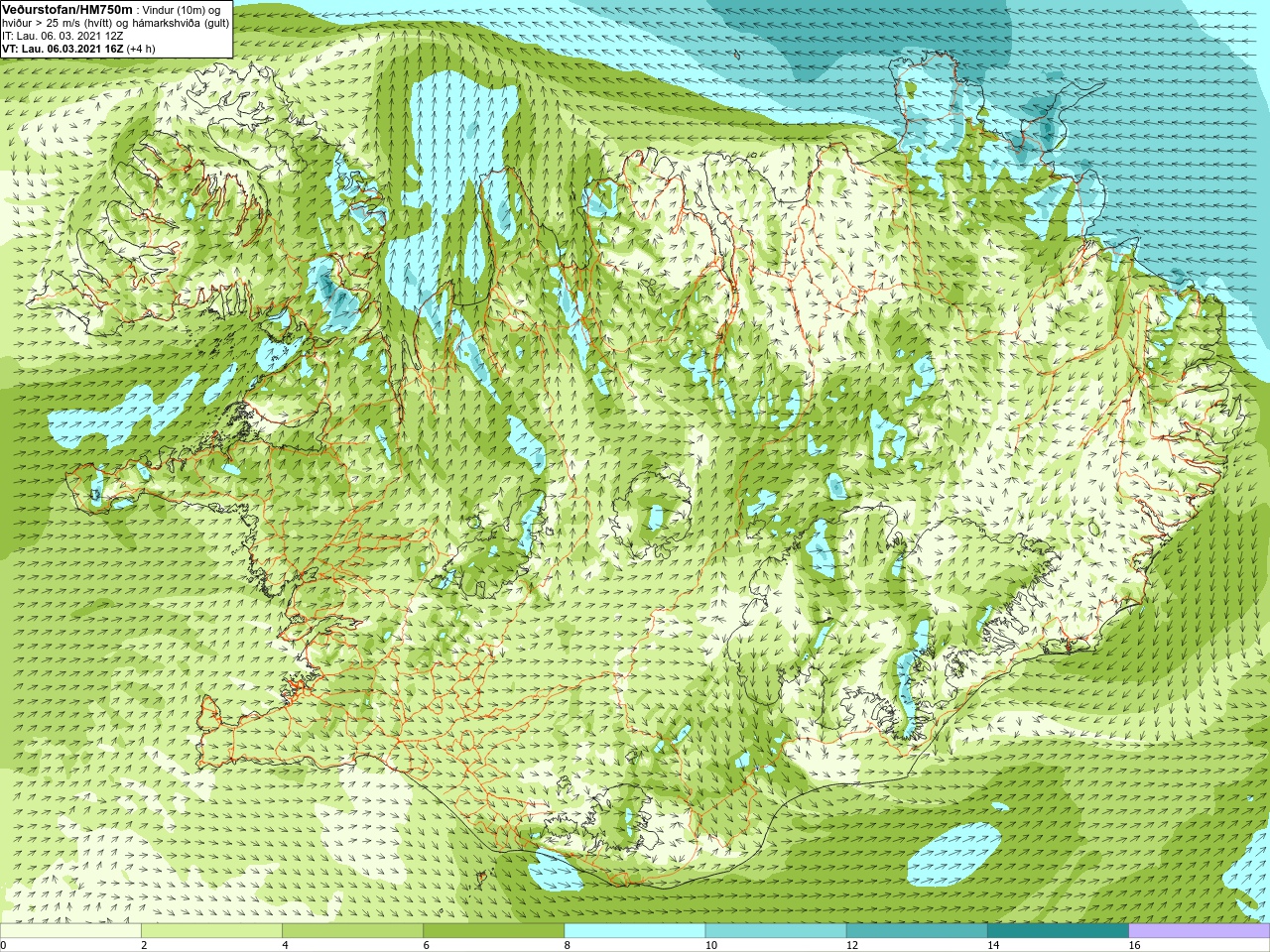Choose the 14–16 m/s dark teal legend swatch
Screen dimensions: 1270x952
(x=1059, y=930)
